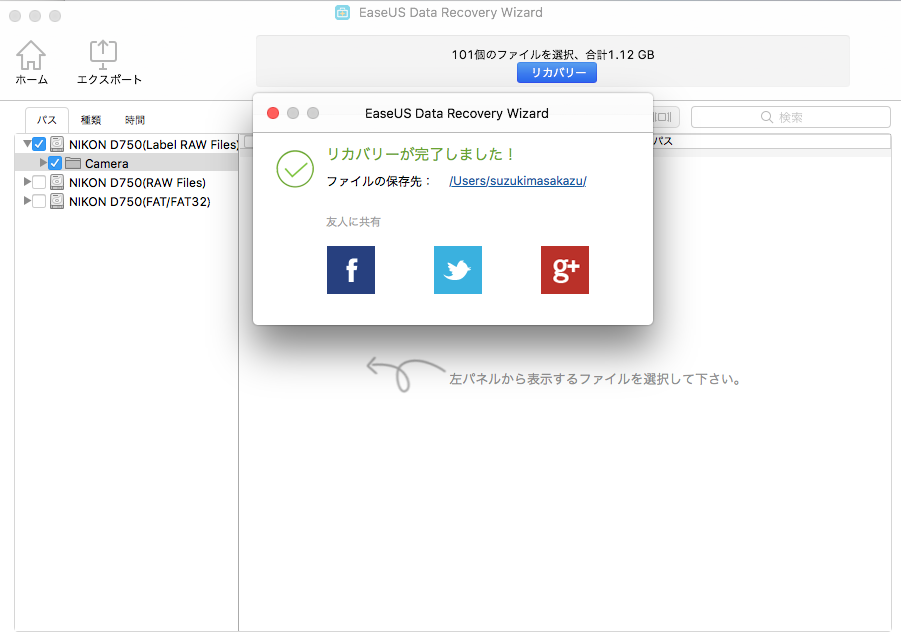Screen dimensions: 901x644
Task: Click the search magnifier icon
Action: click(767, 117)
